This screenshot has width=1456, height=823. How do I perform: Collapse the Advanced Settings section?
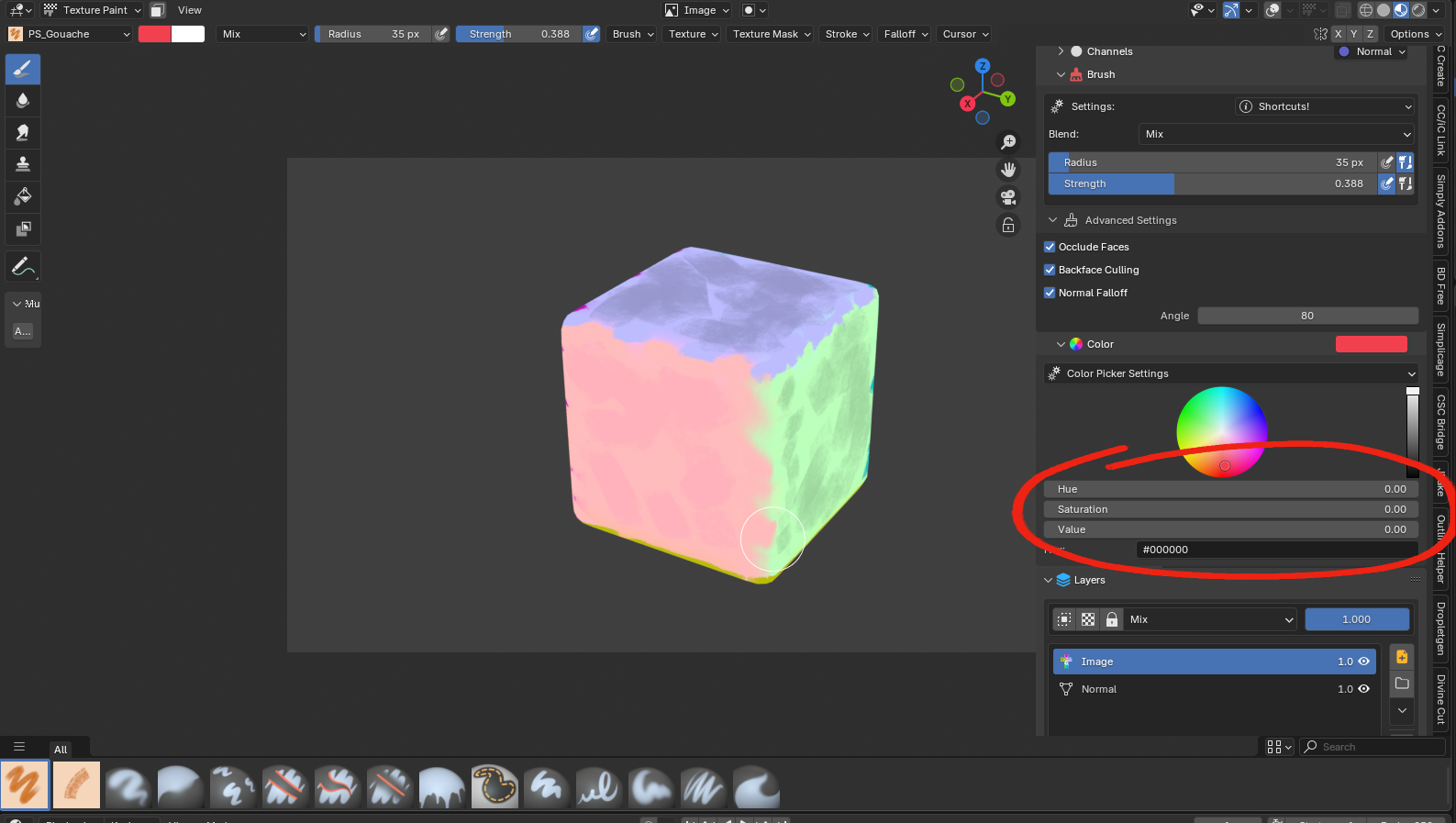point(1052,220)
